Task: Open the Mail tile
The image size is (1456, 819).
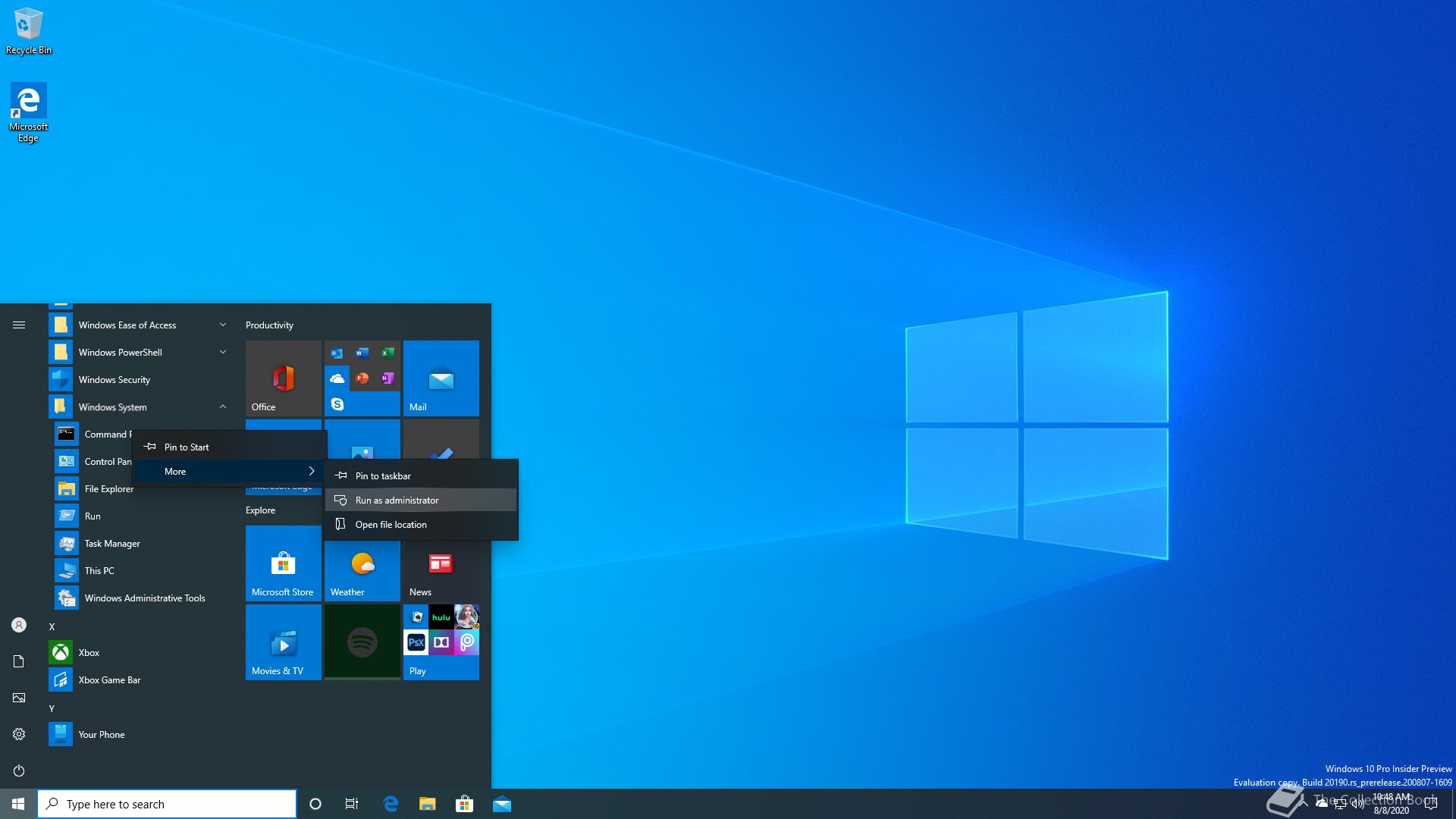Action: click(x=441, y=378)
